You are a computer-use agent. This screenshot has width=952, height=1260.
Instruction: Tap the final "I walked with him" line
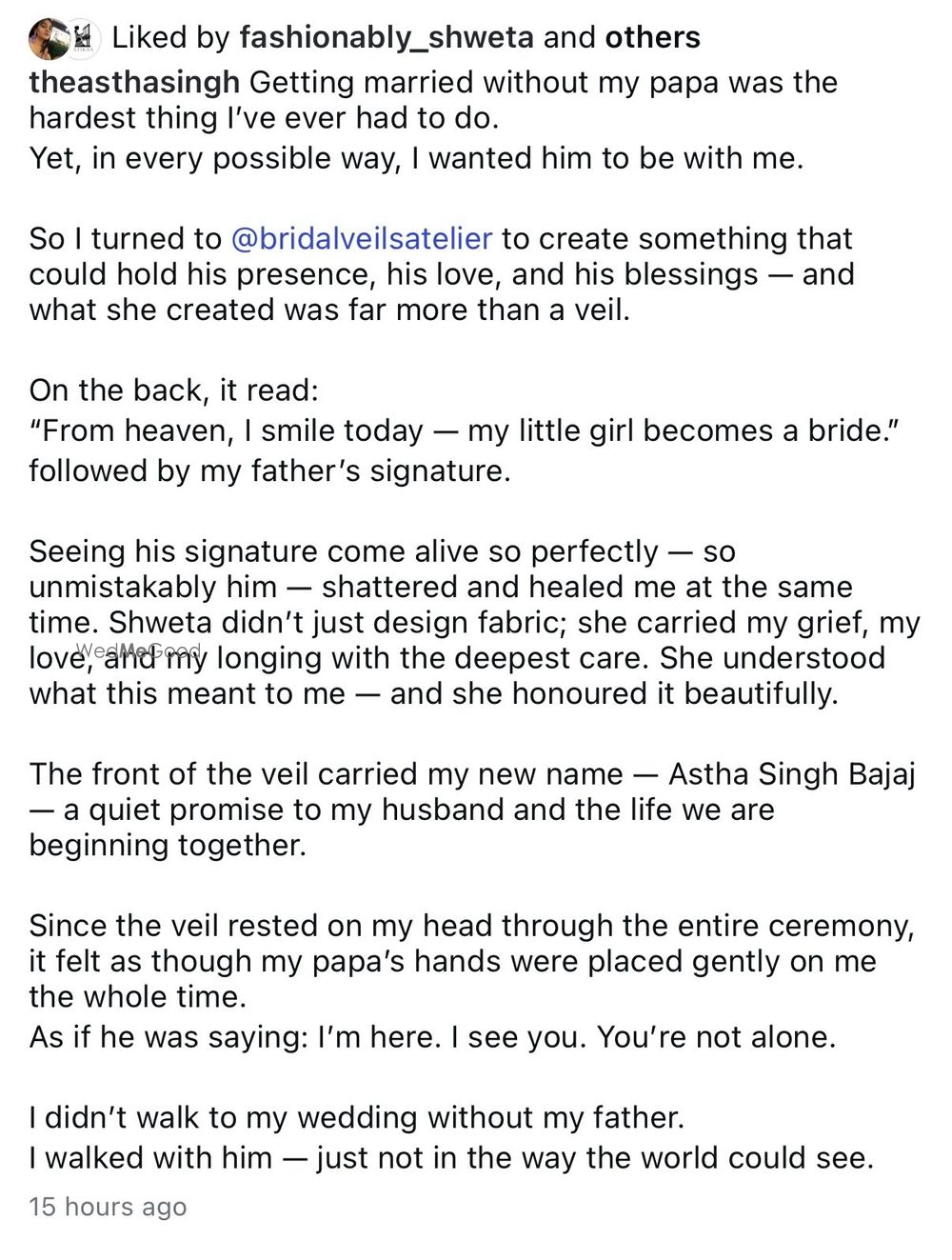pos(451,1158)
